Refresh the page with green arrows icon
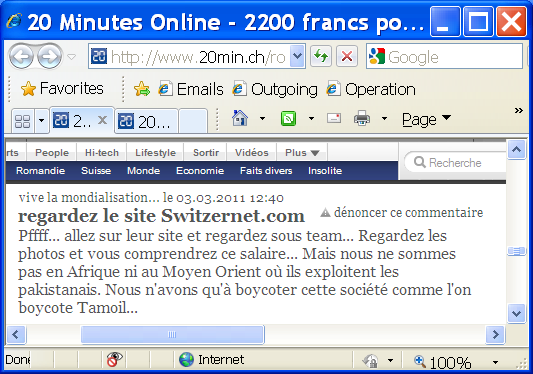 pos(321,56)
